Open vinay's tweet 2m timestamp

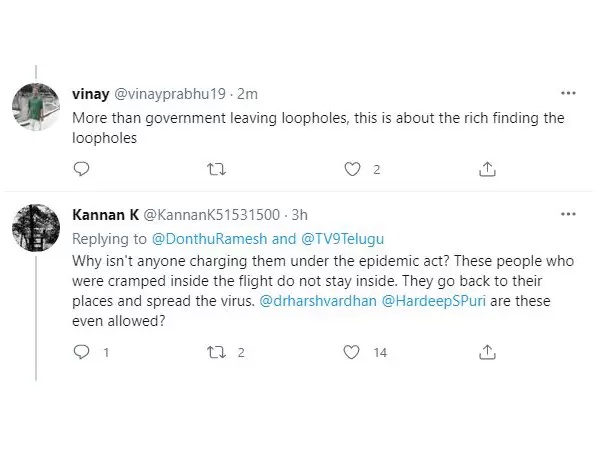pyautogui.click(x=247, y=93)
